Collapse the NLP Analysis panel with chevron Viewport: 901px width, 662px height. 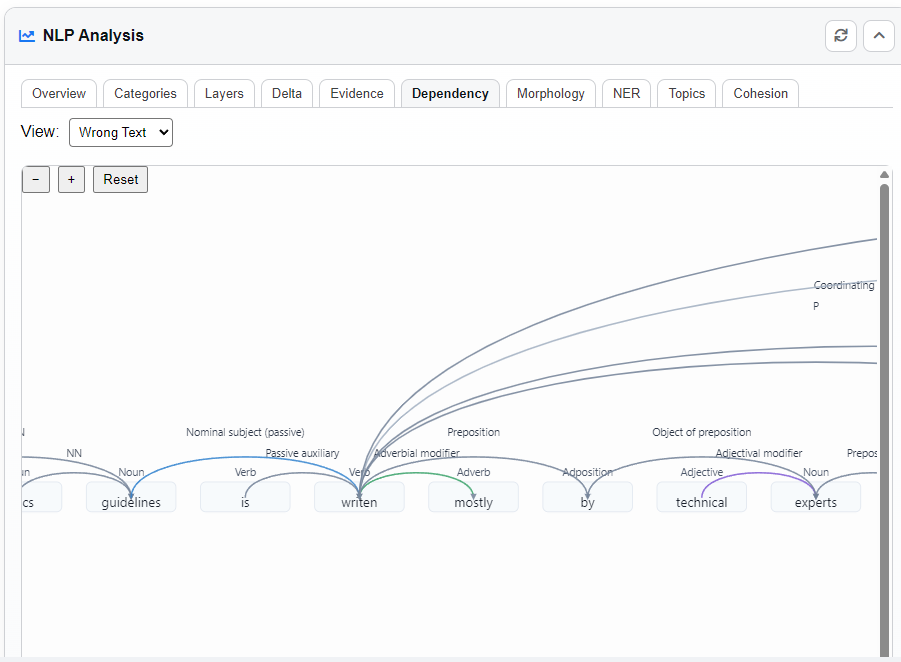click(x=878, y=36)
